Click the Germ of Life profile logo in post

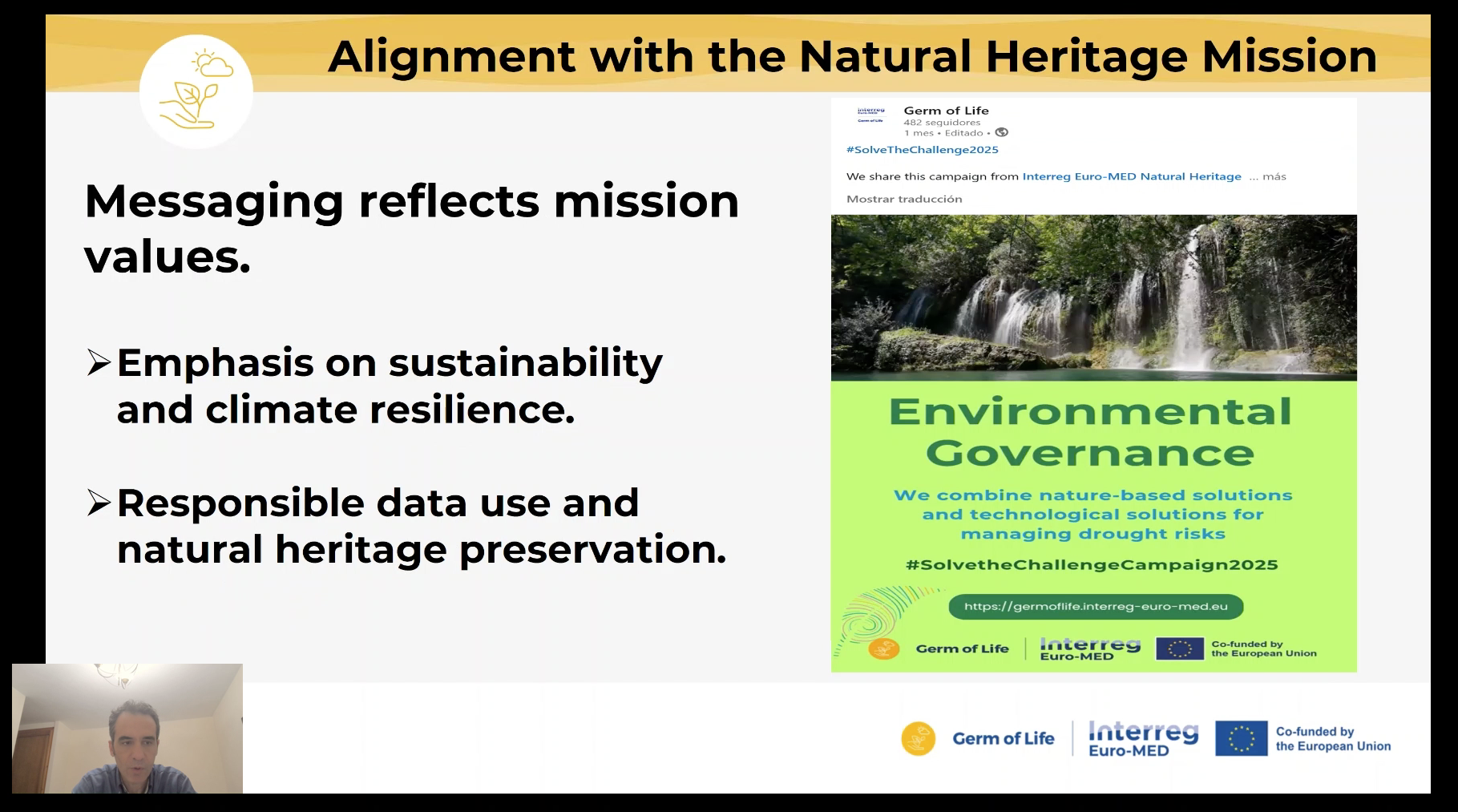tap(870, 115)
